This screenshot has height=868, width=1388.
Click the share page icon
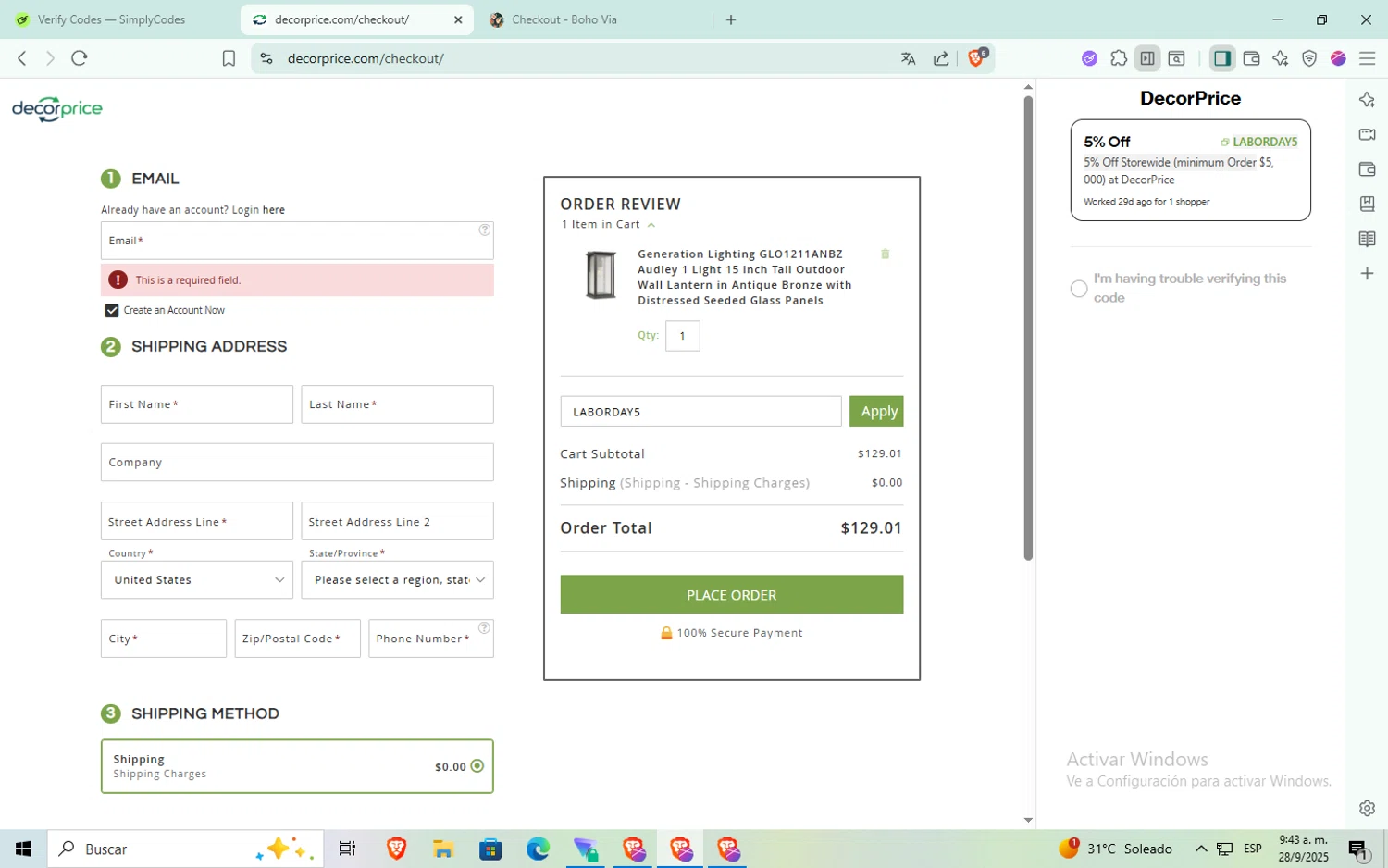tap(941, 58)
